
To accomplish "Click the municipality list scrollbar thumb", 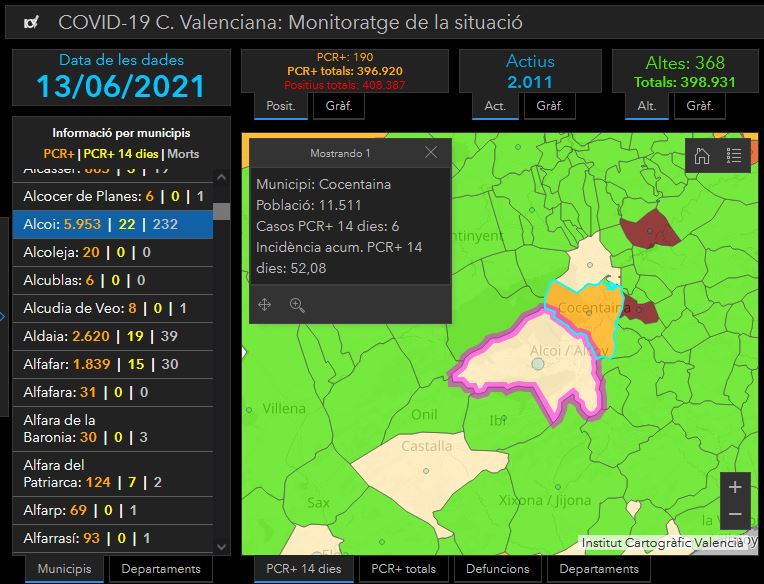I will [221, 212].
